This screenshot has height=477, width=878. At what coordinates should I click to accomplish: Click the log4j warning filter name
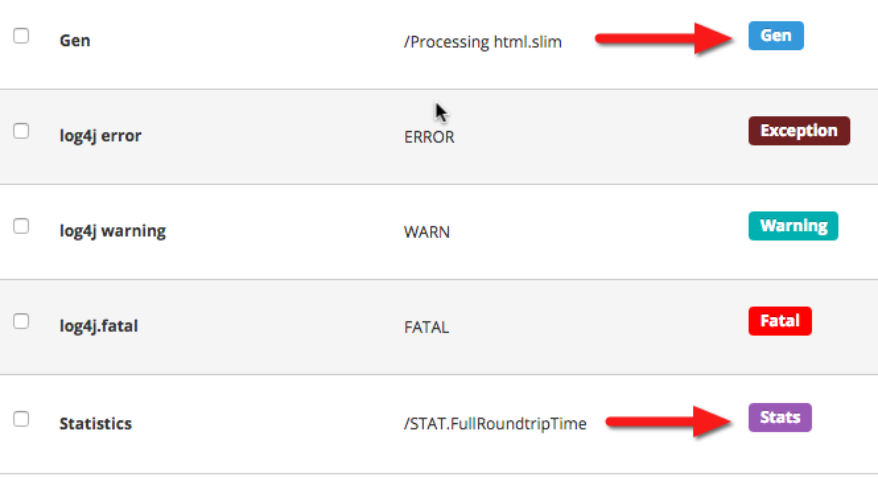(112, 231)
